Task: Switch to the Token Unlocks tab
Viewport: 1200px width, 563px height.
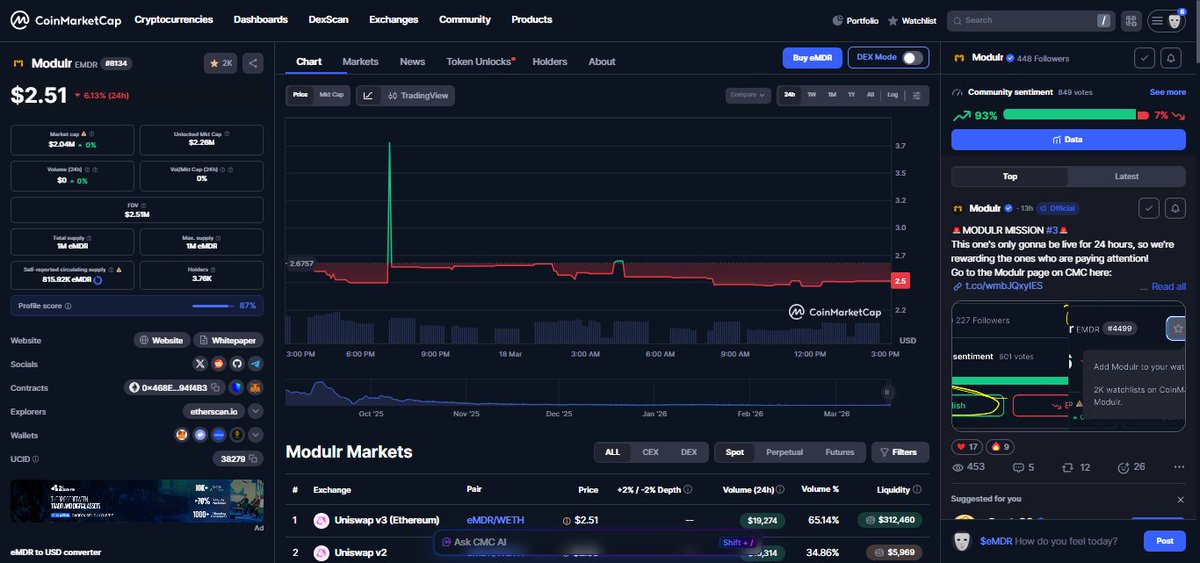Action: (x=479, y=61)
